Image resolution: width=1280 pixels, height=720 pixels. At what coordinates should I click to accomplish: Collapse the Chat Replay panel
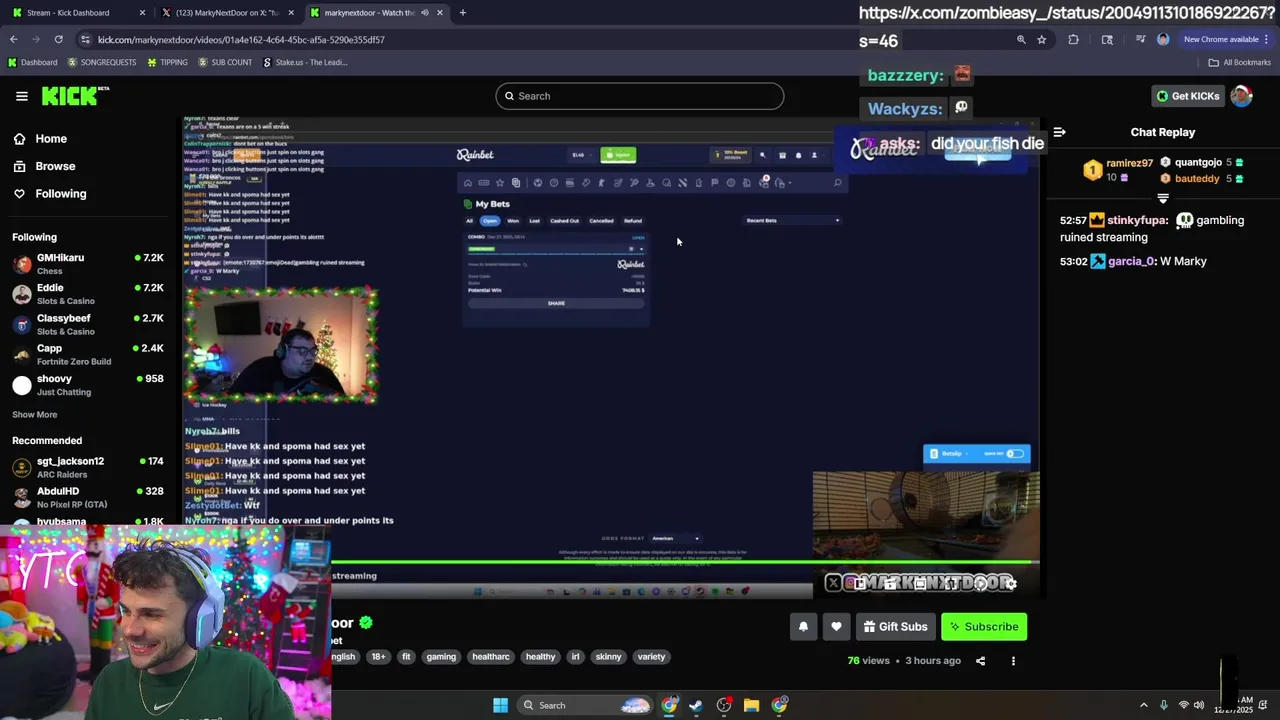pyautogui.click(x=1059, y=132)
